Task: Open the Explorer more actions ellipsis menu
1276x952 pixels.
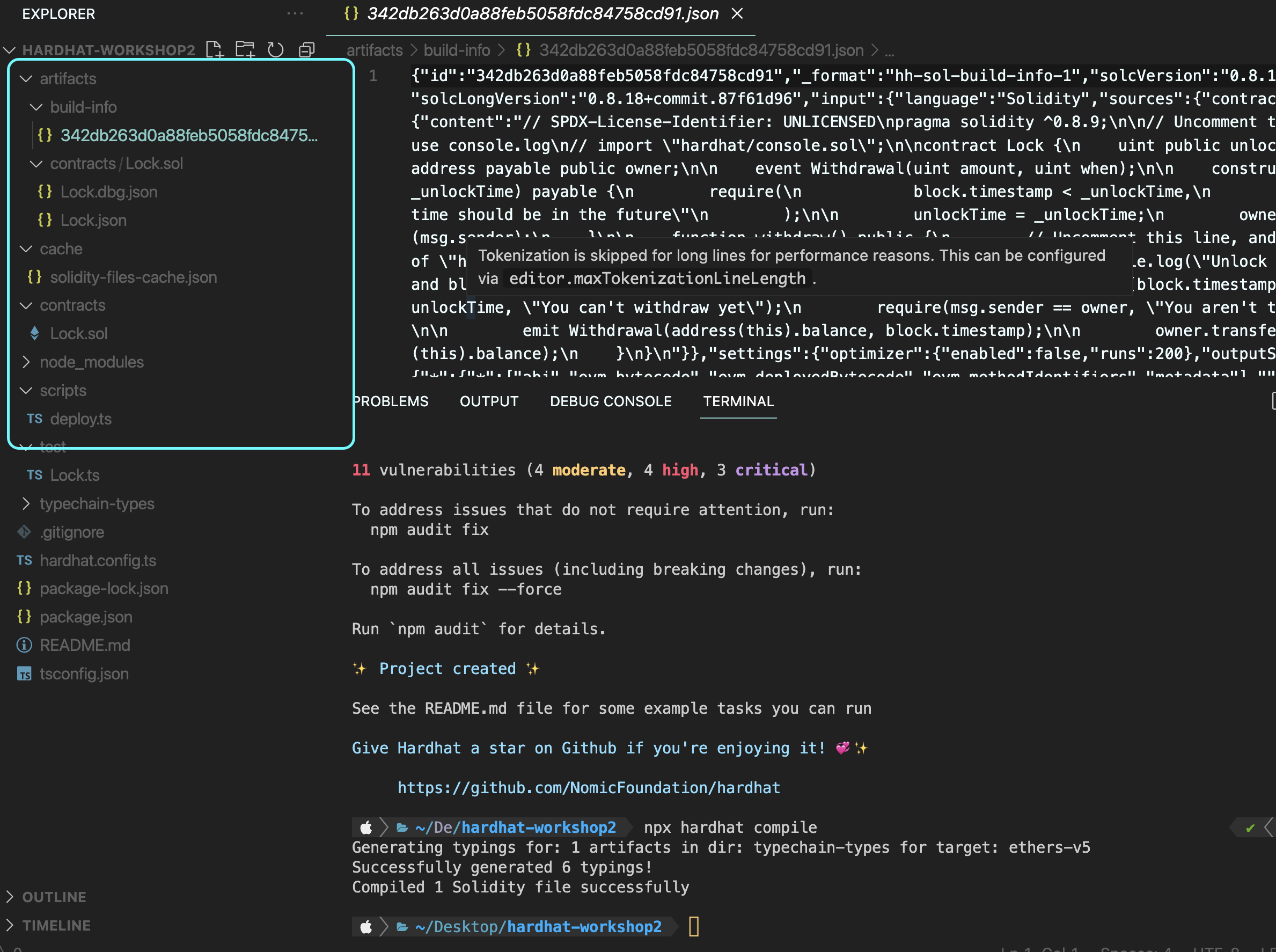Action: [295, 13]
